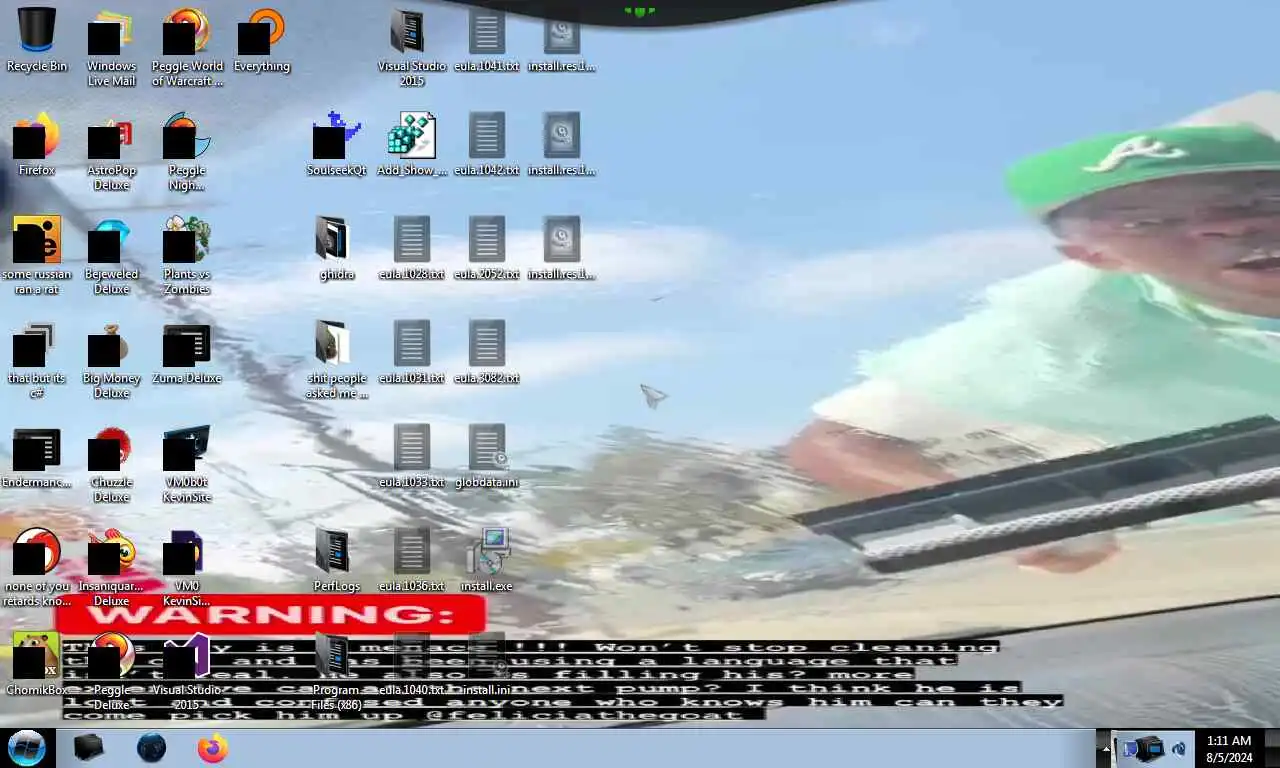This screenshot has width=1280, height=768.
Task: Open the eula.1033.txt file
Action: pyautogui.click(x=412, y=456)
